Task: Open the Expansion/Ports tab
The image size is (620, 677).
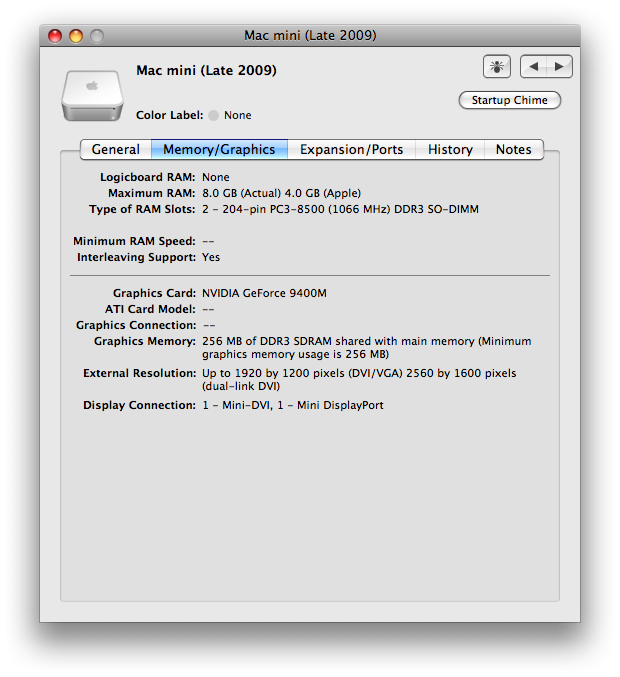Action: coord(351,149)
